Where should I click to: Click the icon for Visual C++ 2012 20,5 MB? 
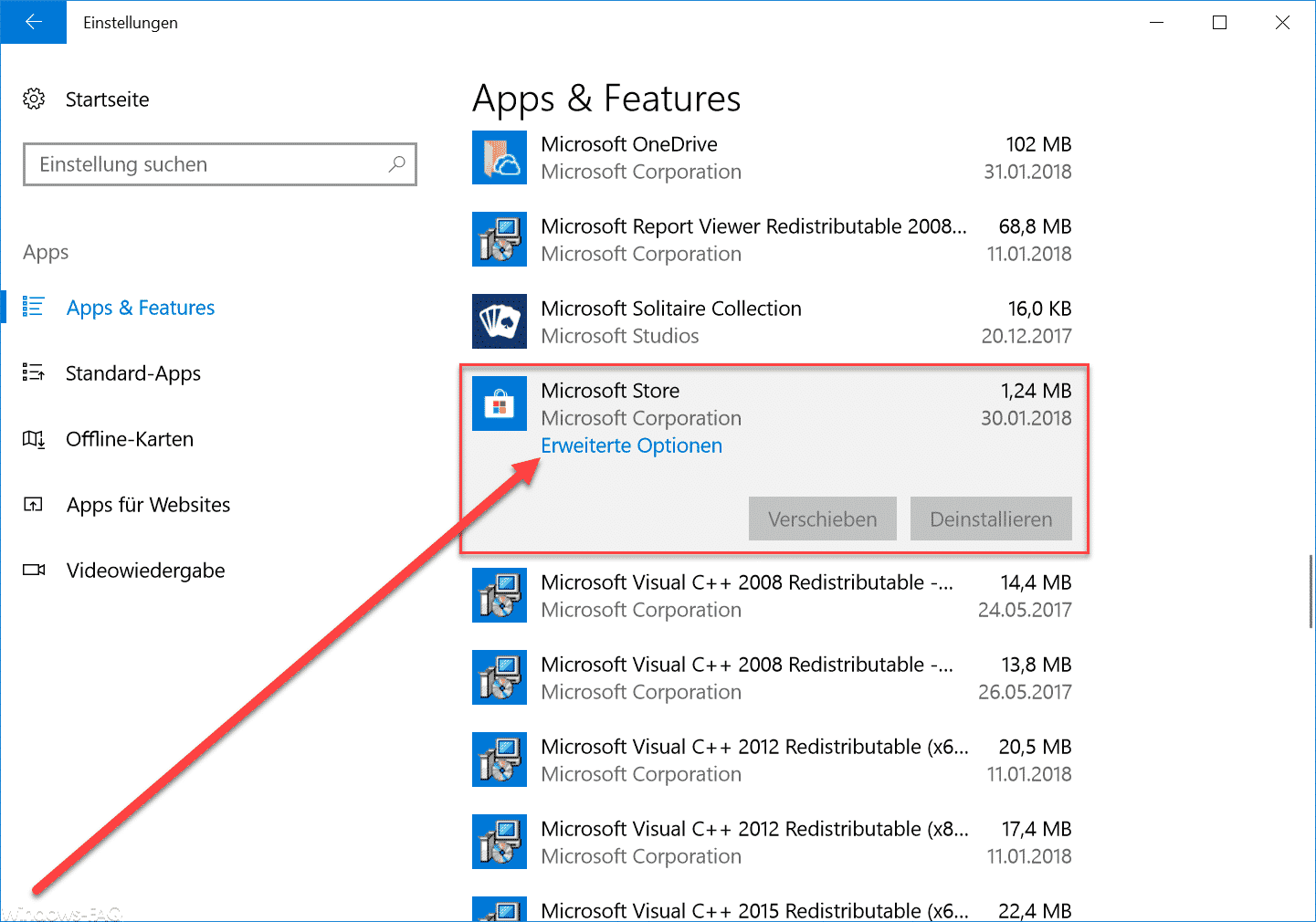500,760
